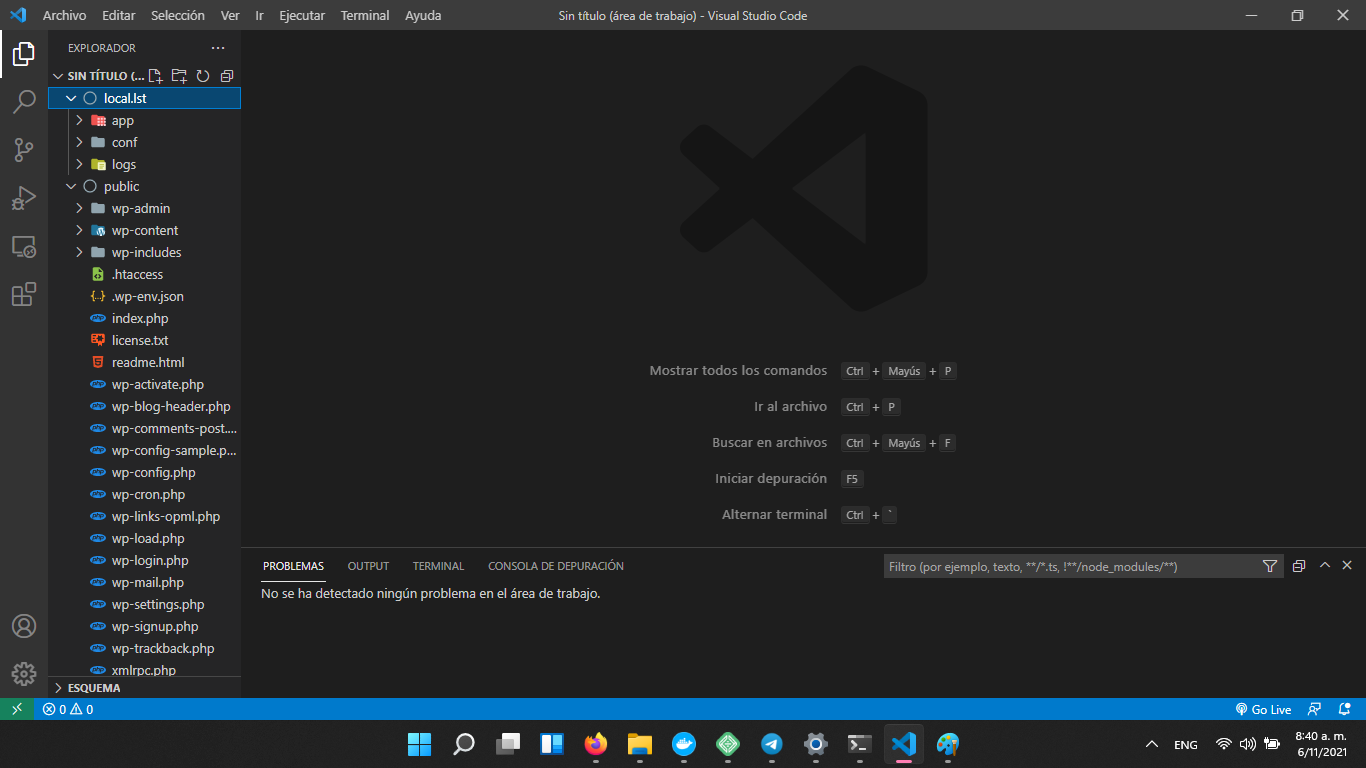Open File Explorer from taskbar
The height and width of the screenshot is (768, 1366).
(x=640, y=744)
